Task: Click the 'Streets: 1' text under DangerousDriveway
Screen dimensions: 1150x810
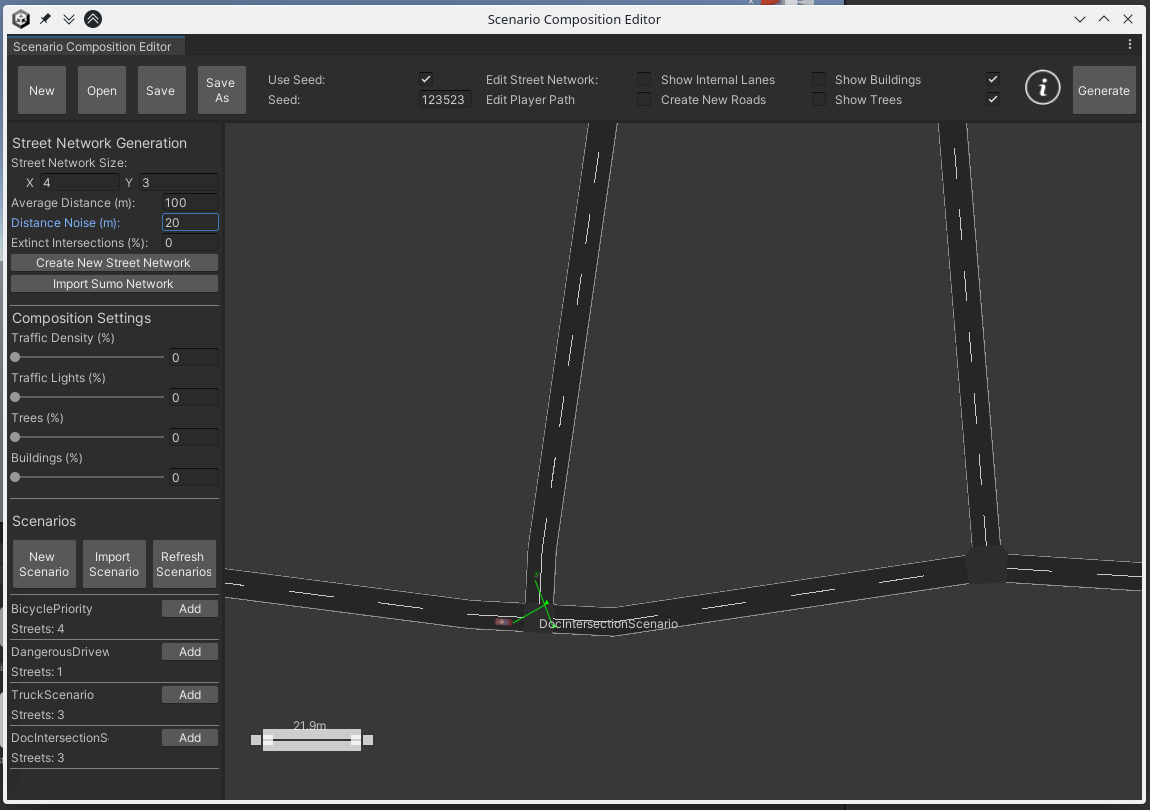Action: click(x=37, y=671)
